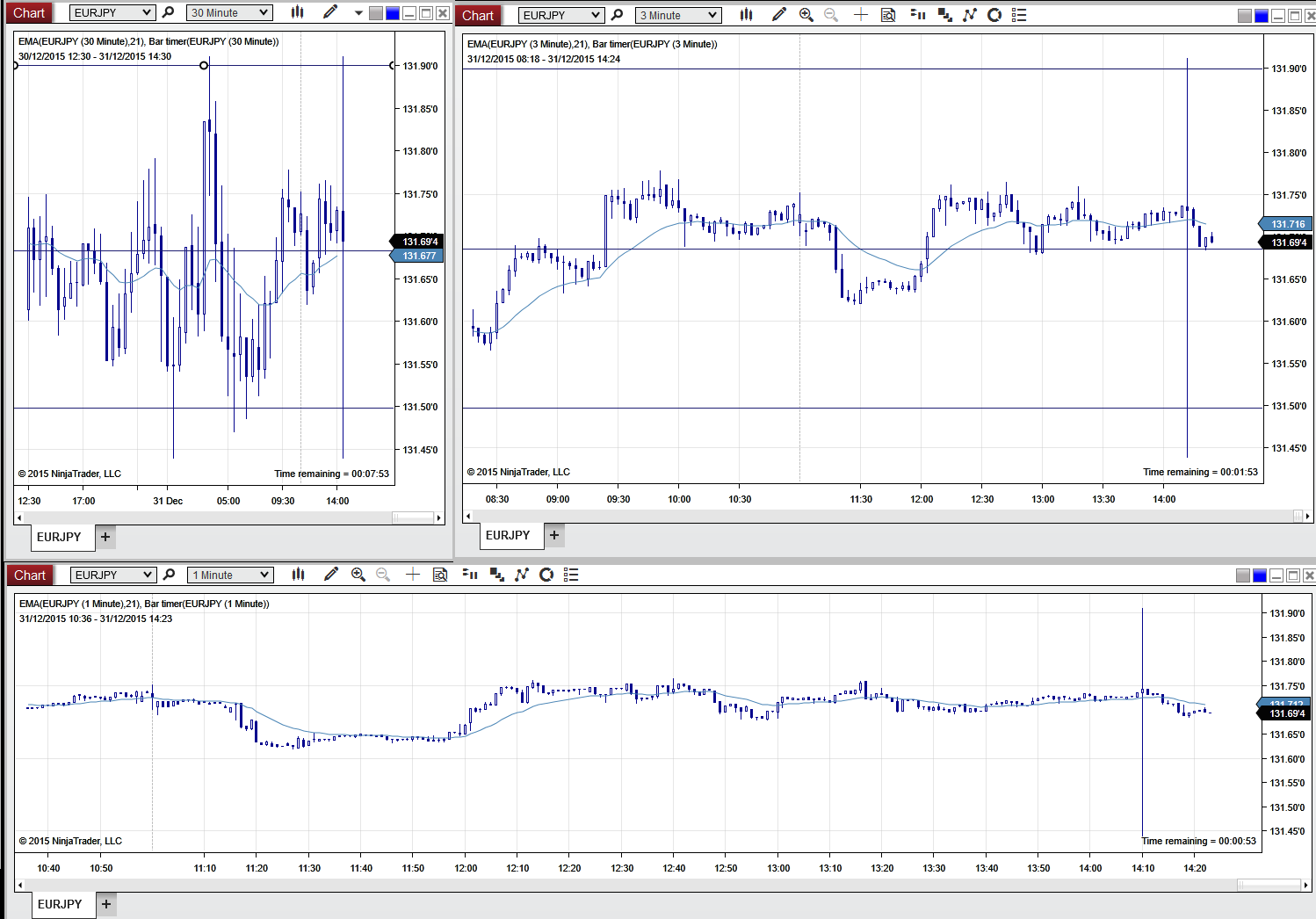This screenshot has width=1316, height=919.
Task: Click the gray link button in 1 Minute chart
Action: [1243, 575]
